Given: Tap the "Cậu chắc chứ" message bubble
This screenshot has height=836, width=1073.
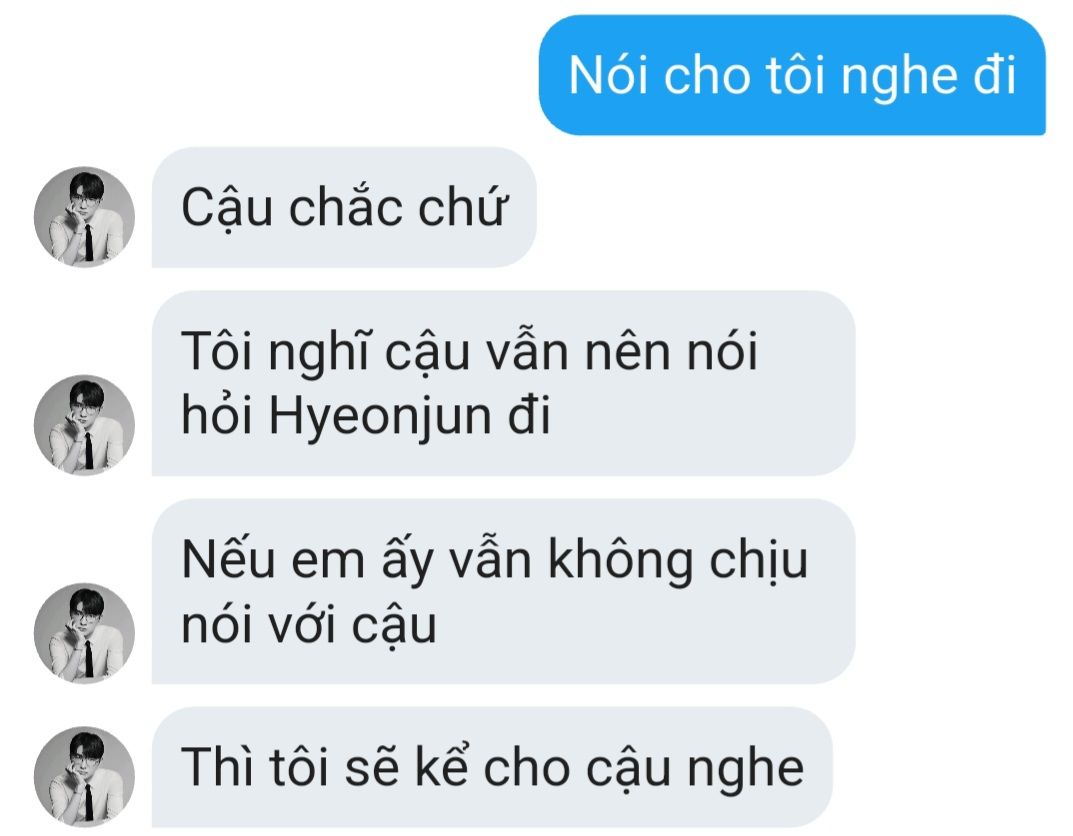Looking at the screenshot, I should [x=344, y=207].
